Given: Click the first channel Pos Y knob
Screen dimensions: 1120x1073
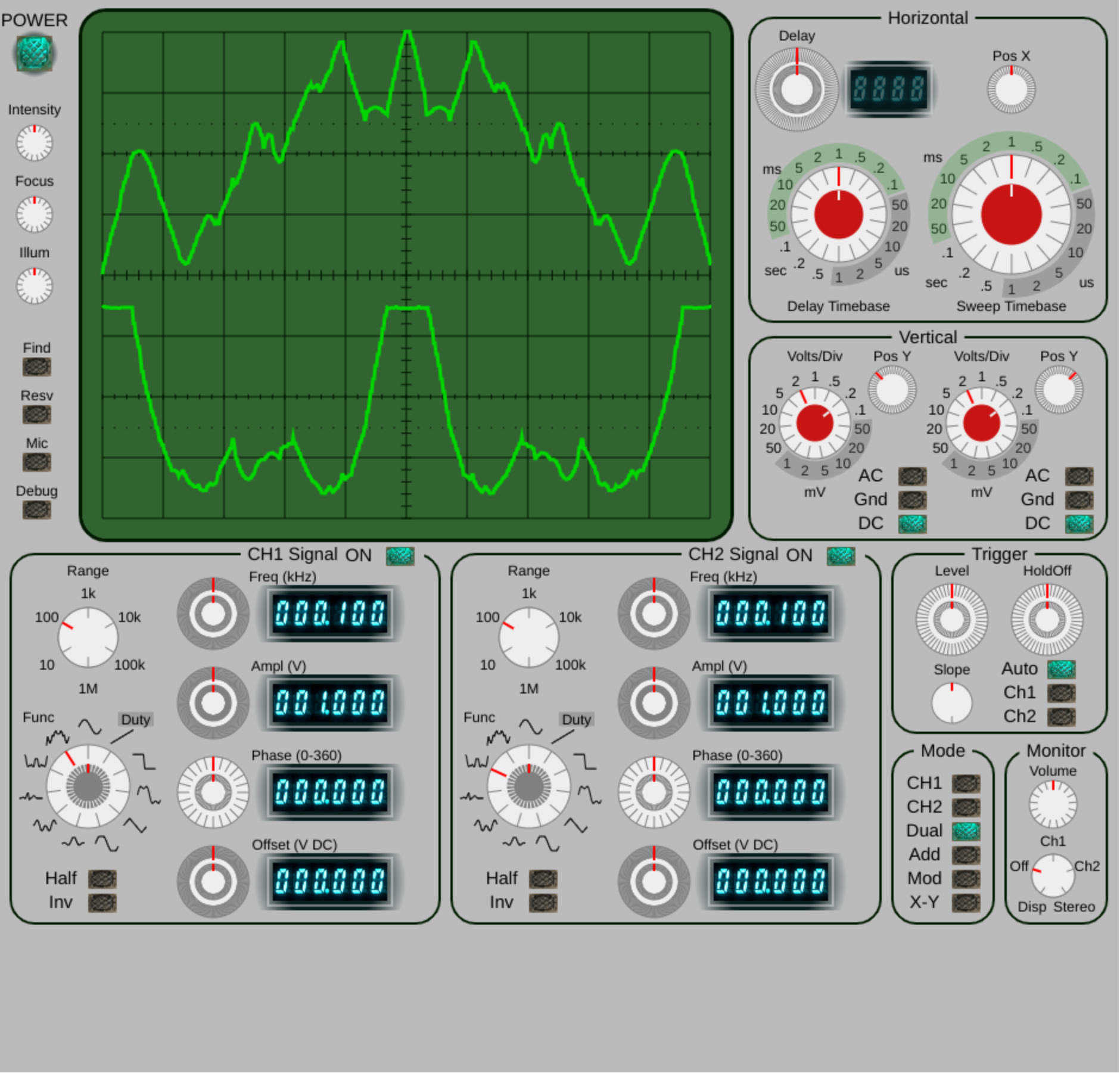Looking at the screenshot, I should click(892, 390).
